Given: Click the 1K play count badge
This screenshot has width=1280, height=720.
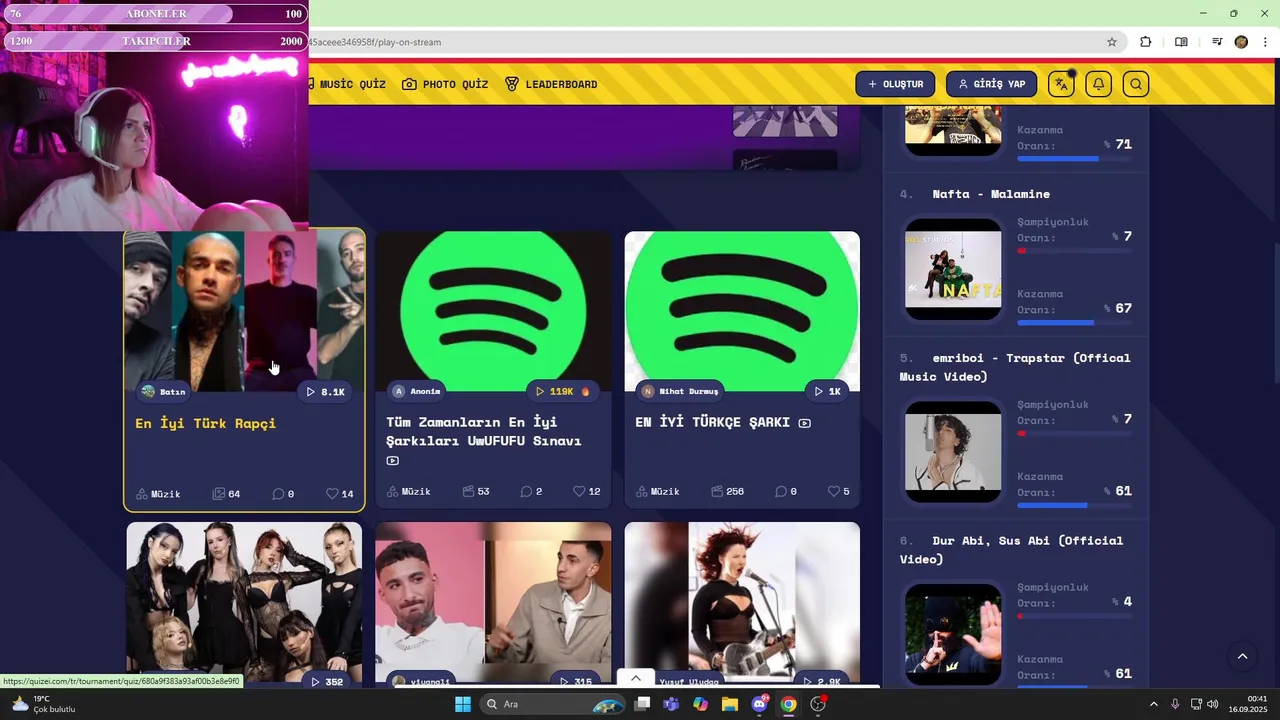Looking at the screenshot, I should (x=827, y=391).
